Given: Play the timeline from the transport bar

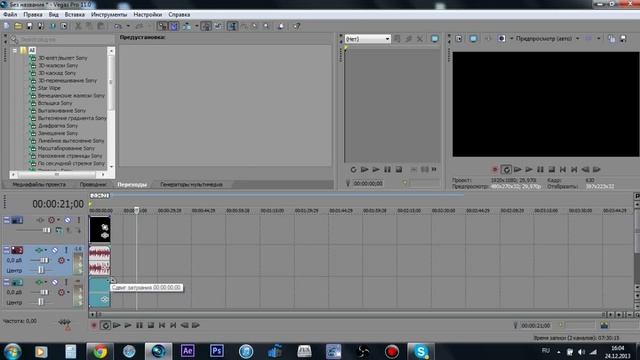Looking at the screenshot, I should [x=128, y=325].
